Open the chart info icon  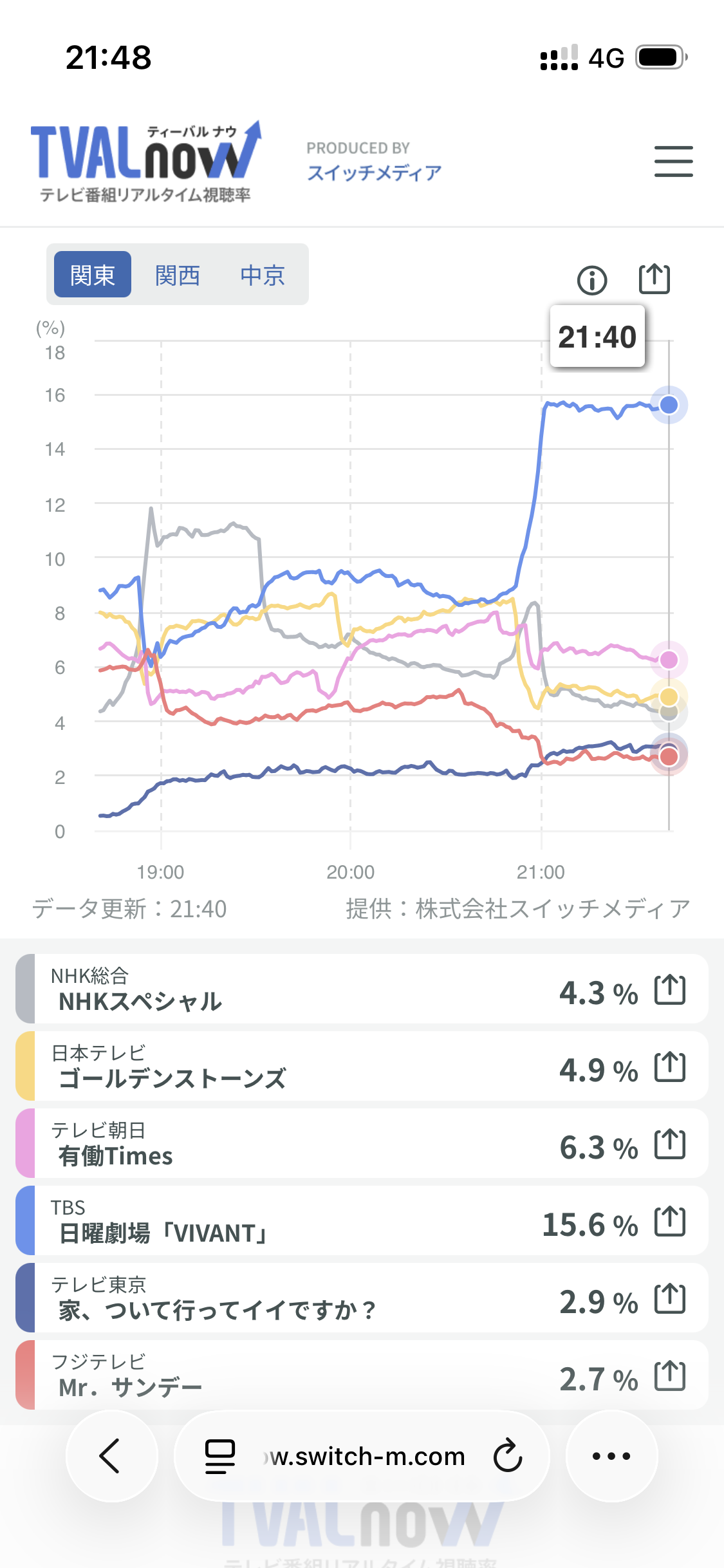click(592, 280)
